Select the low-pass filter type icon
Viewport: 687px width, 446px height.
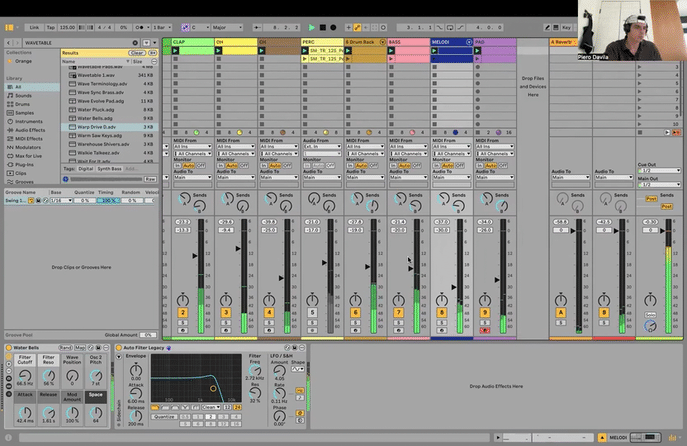point(155,407)
